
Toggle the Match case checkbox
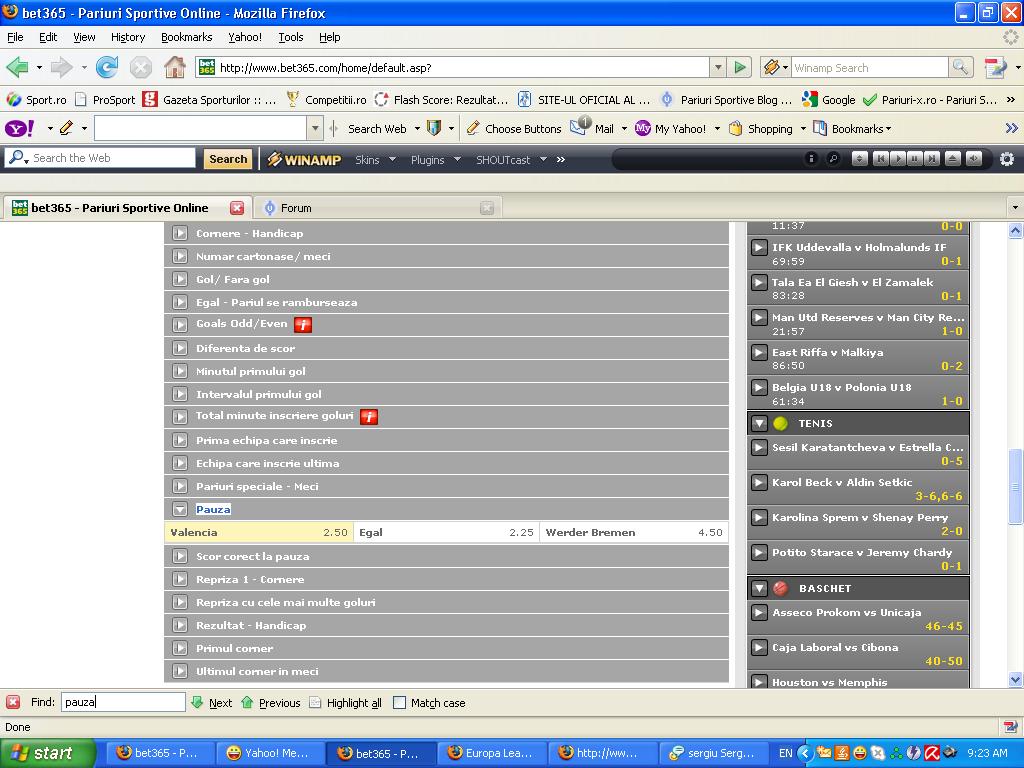tap(400, 703)
